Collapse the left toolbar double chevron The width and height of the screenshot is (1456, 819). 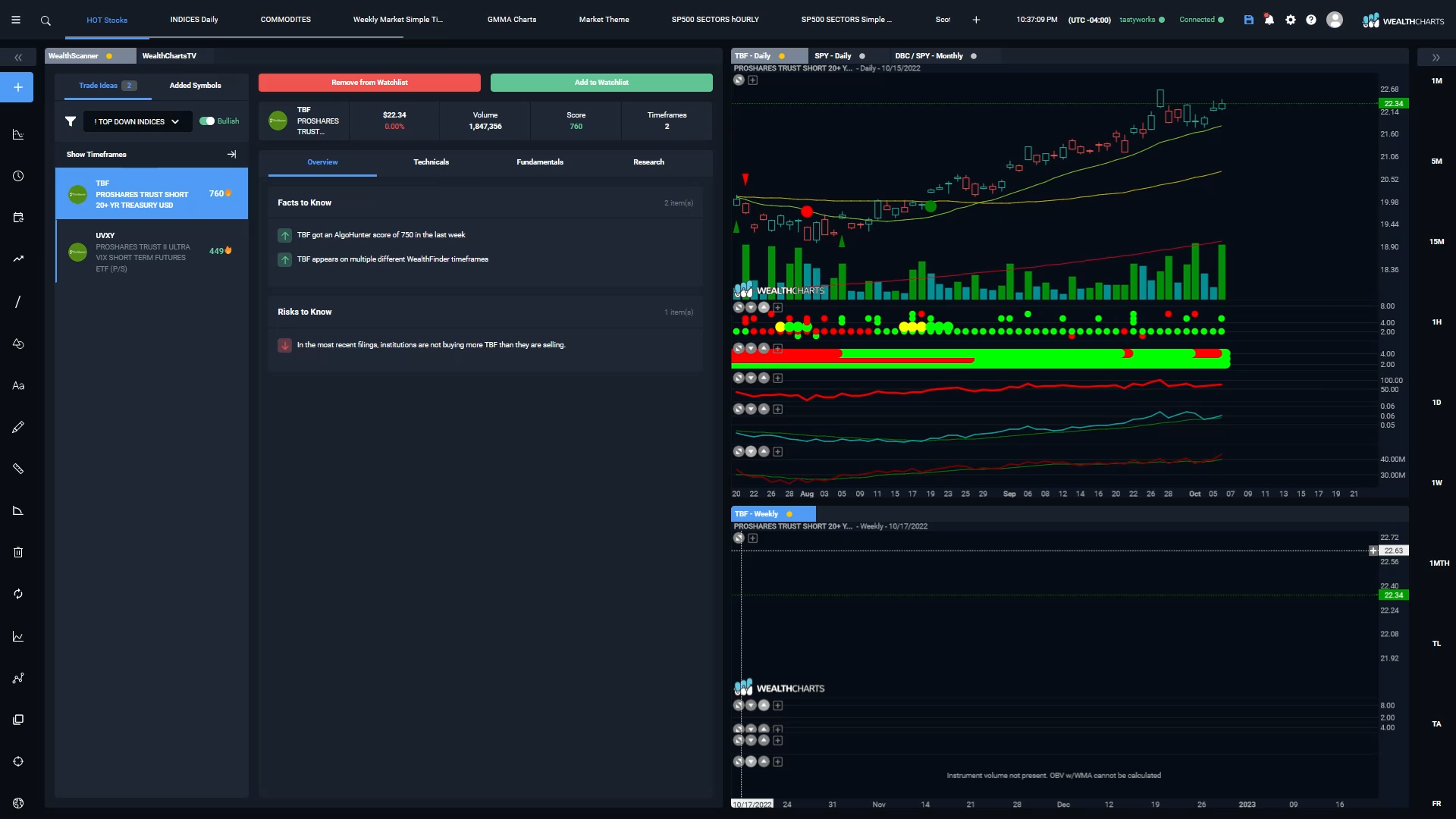pos(18,58)
